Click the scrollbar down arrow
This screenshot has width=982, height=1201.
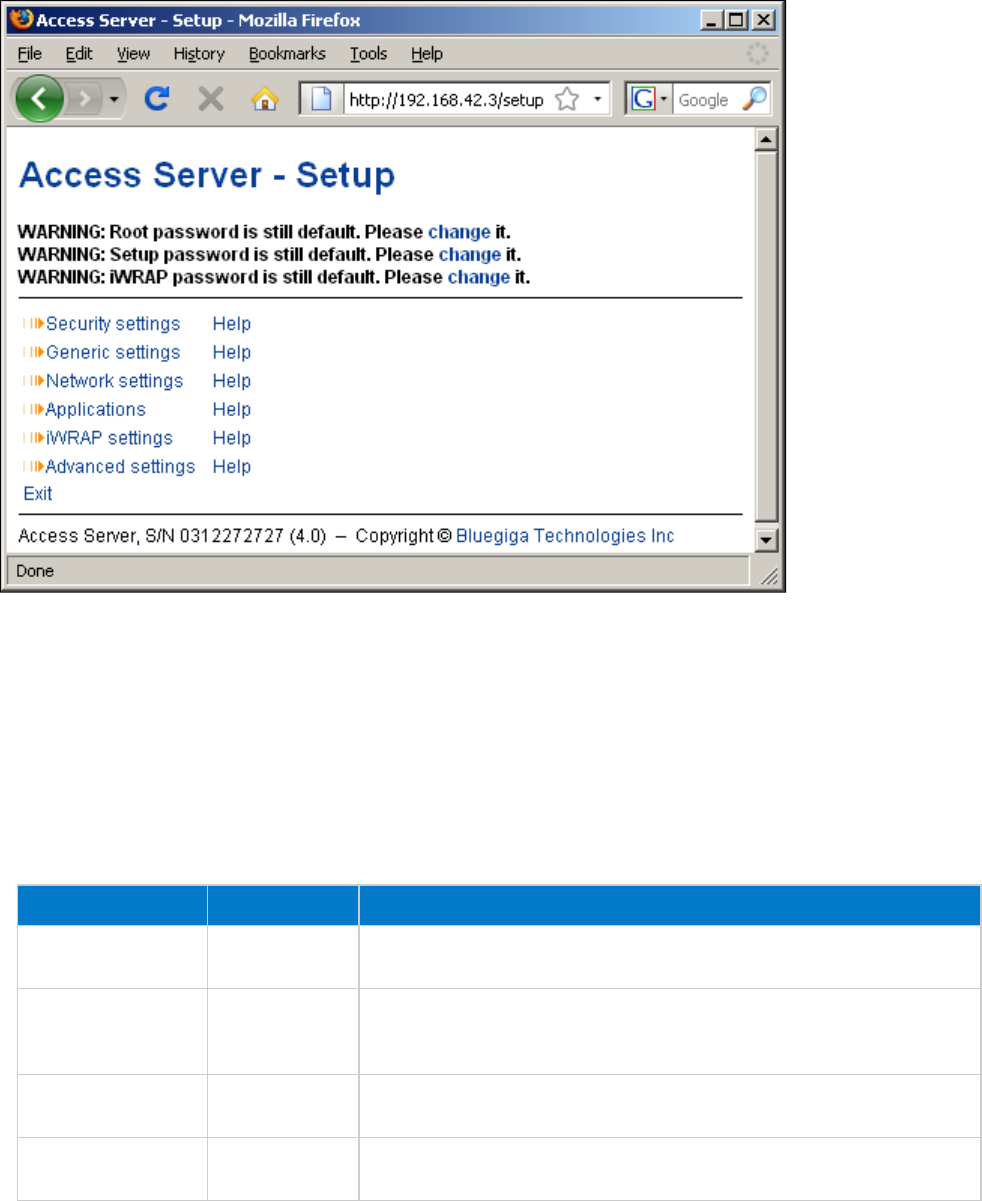766,540
